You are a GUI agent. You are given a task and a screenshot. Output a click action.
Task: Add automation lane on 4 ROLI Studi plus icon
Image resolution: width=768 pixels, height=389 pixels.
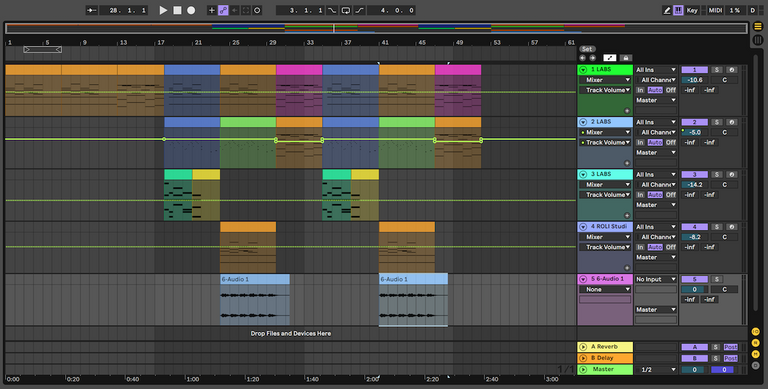626,268
